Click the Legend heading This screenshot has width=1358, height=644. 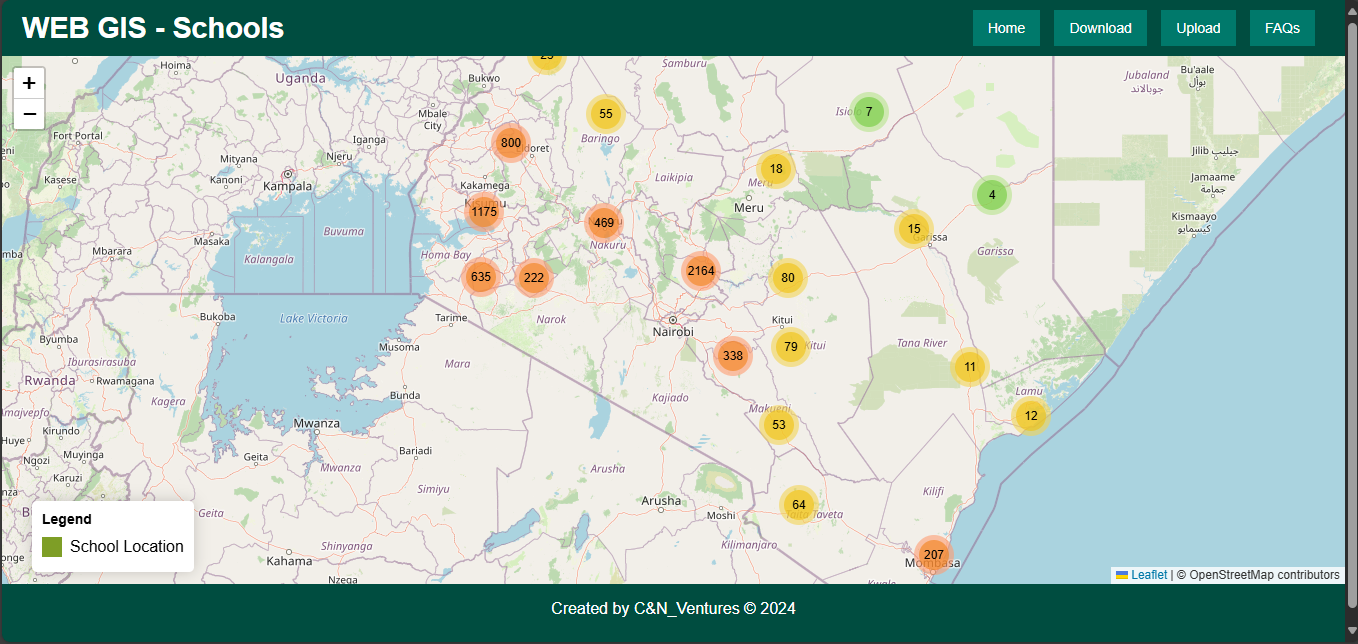coord(67,519)
